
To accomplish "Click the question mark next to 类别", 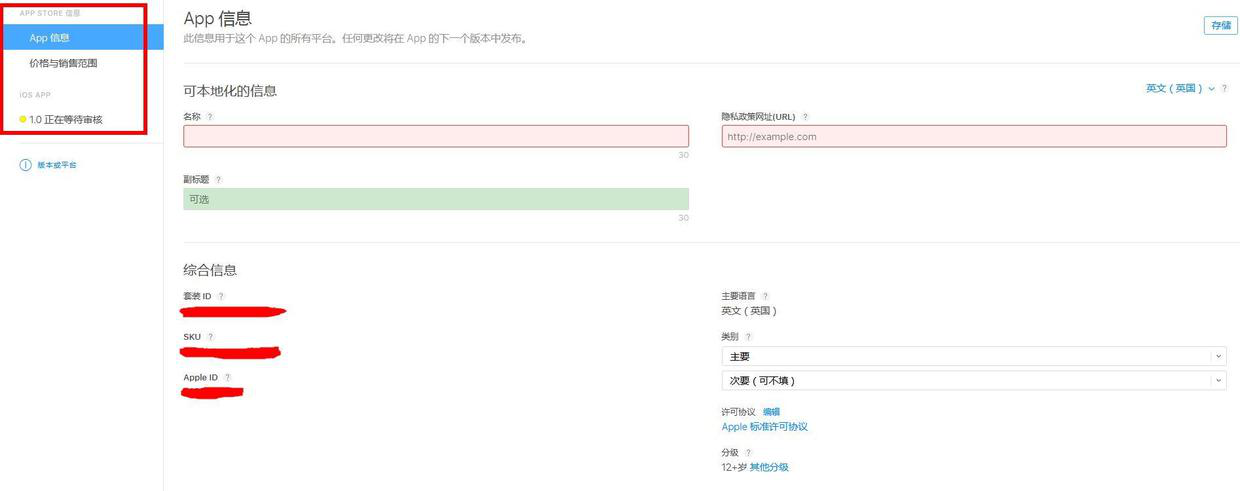I will 748,337.
